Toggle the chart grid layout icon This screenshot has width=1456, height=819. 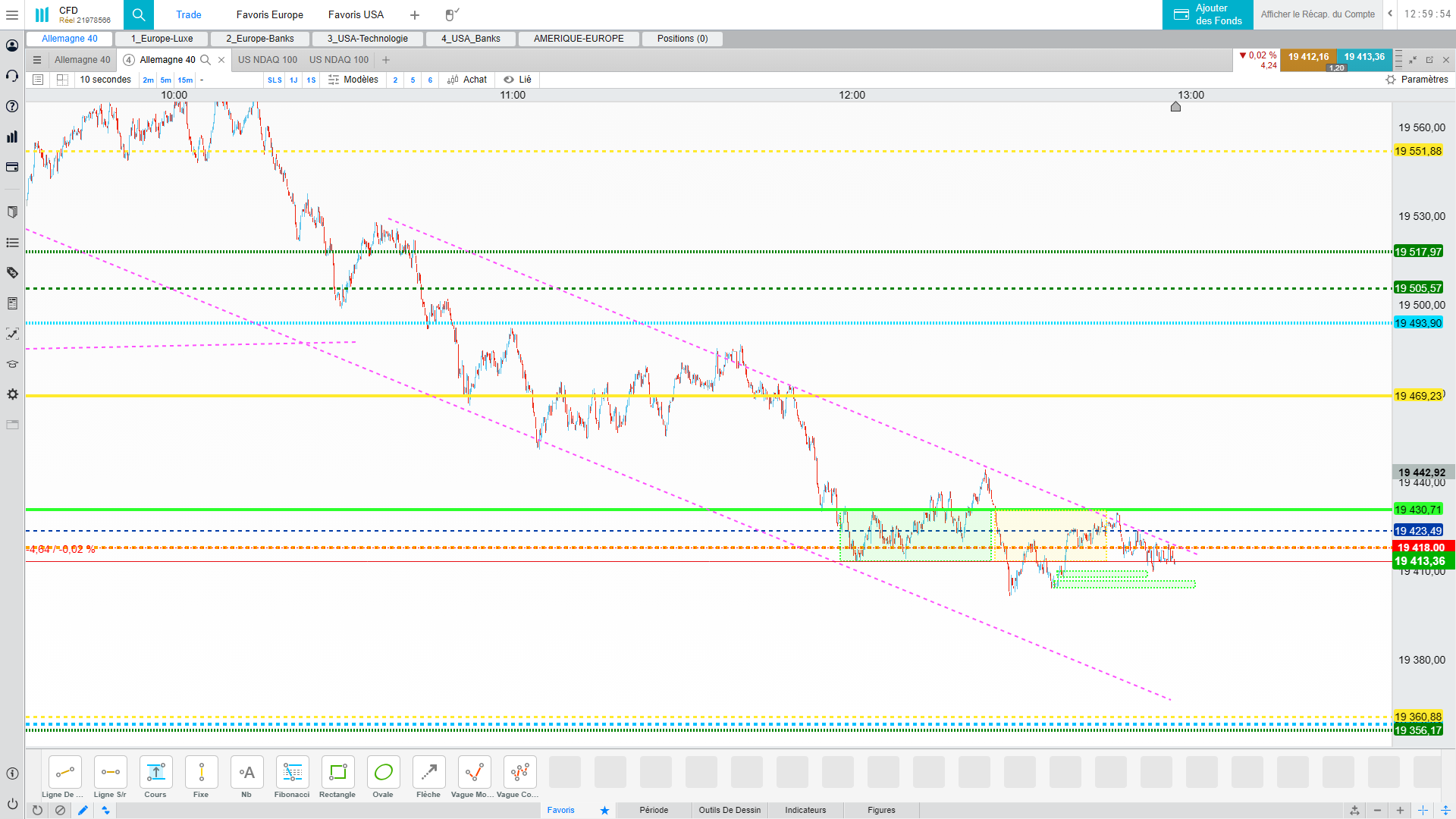click(x=62, y=80)
